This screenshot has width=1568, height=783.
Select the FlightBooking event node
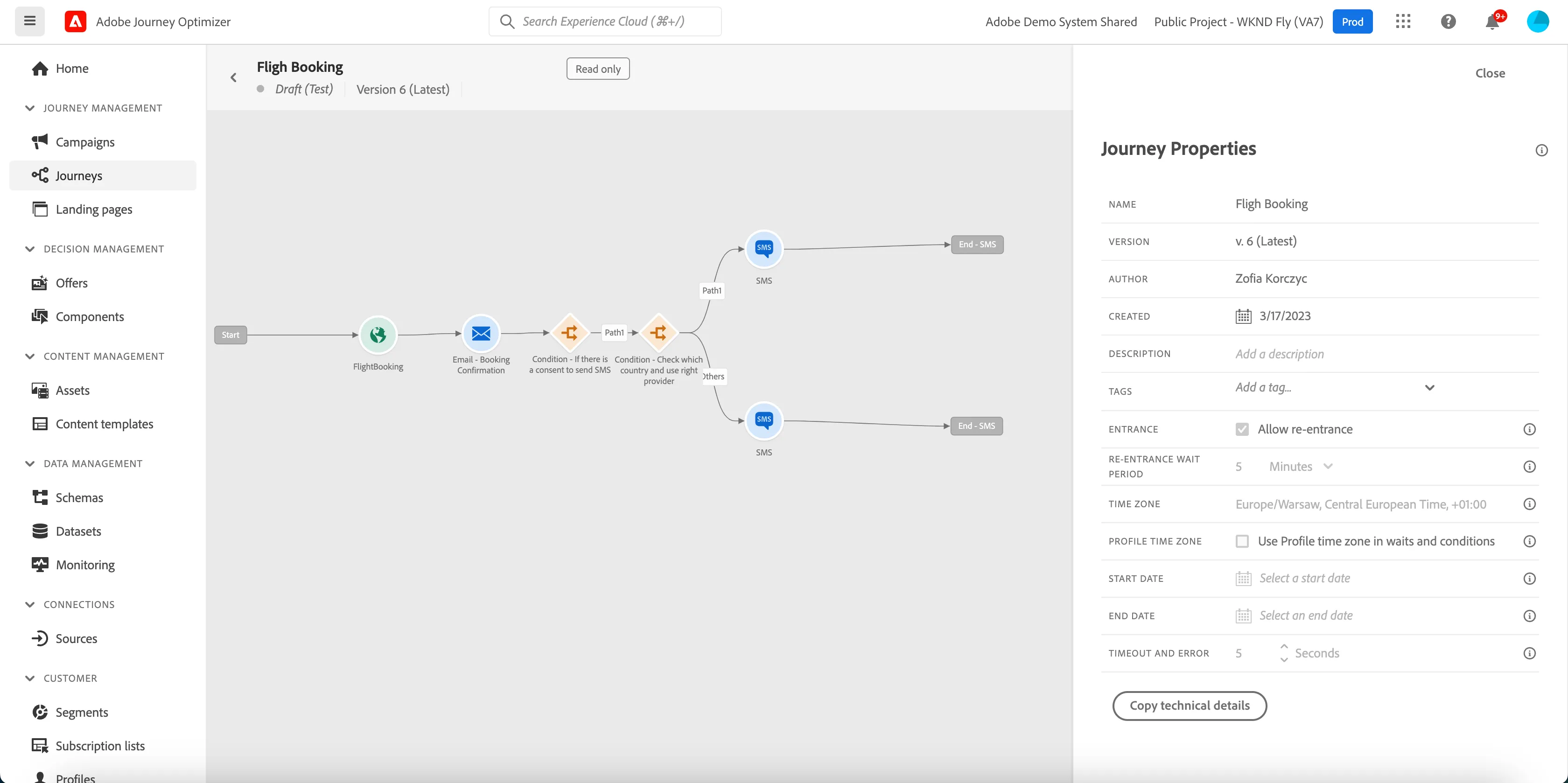point(378,335)
